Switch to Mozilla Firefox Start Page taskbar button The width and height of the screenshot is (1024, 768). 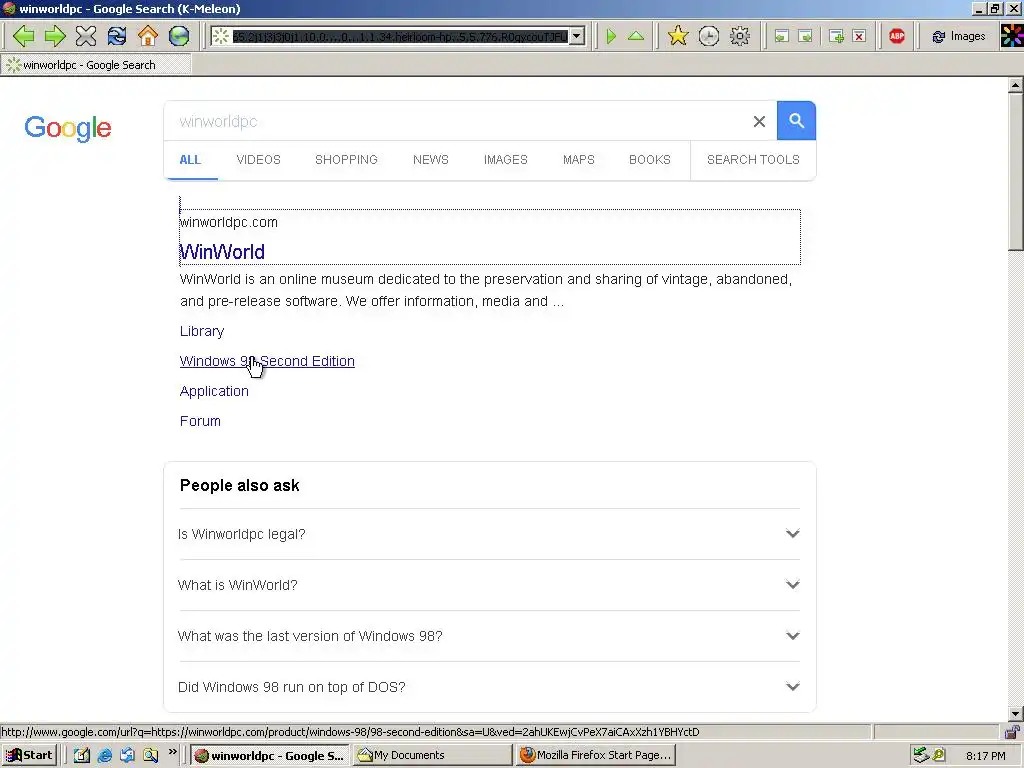595,756
